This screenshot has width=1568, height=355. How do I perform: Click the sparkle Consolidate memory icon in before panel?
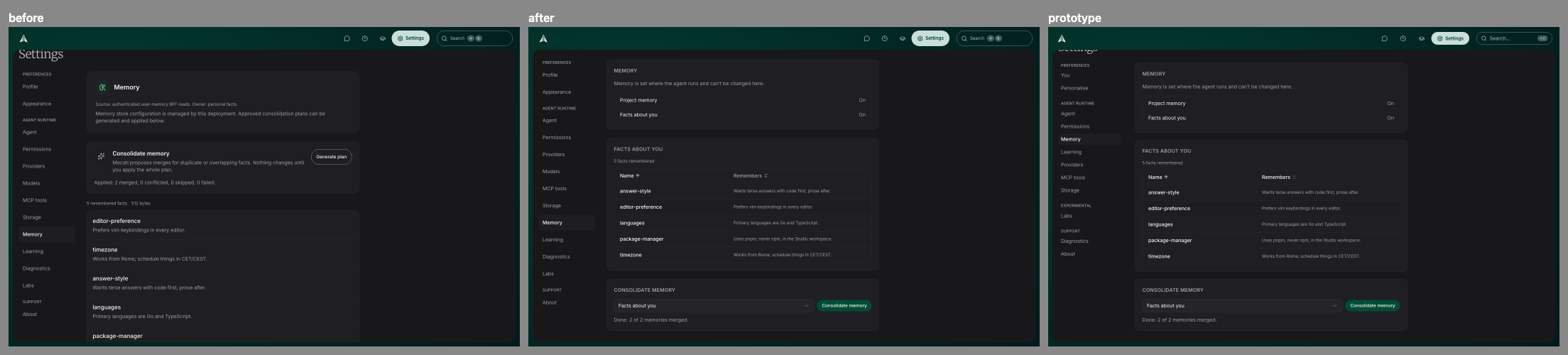click(x=101, y=156)
